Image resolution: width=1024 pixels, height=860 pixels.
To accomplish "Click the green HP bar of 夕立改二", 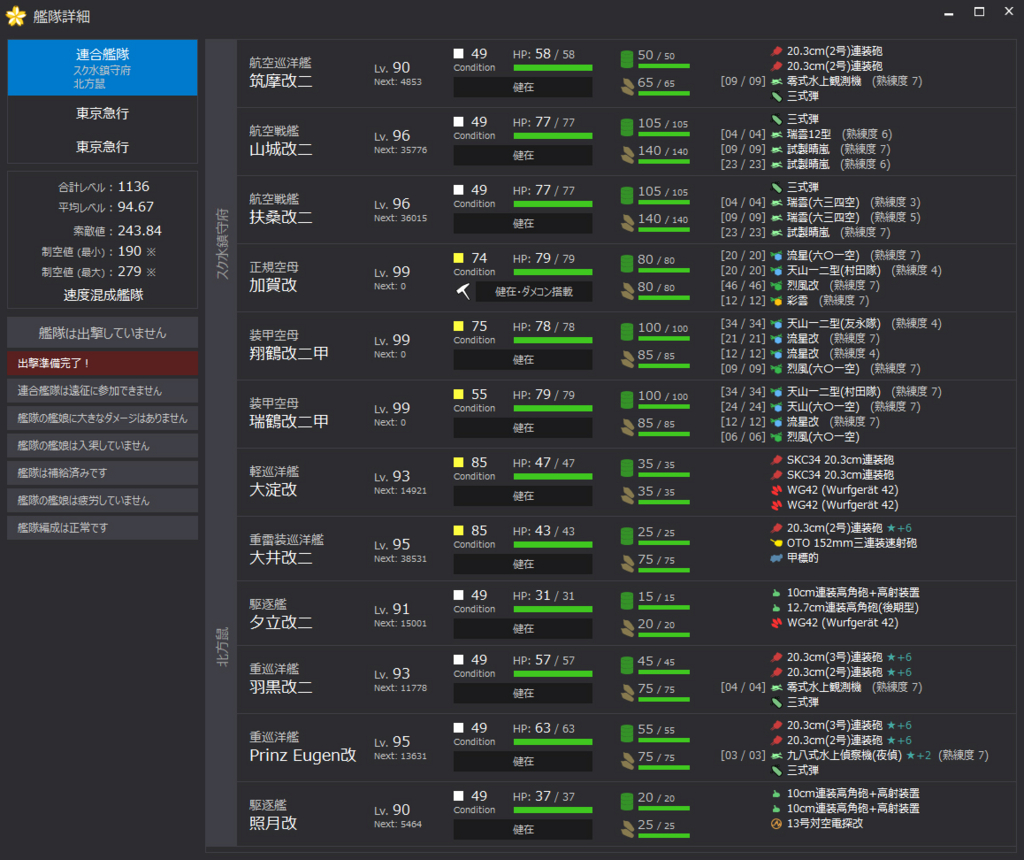I will tap(552, 609).
